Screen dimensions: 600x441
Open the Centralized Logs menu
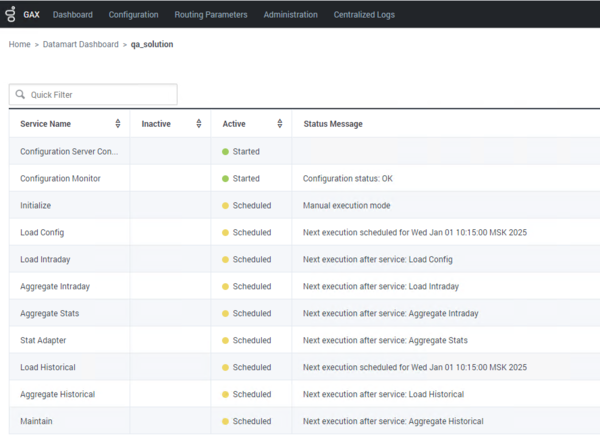point(364,15)
